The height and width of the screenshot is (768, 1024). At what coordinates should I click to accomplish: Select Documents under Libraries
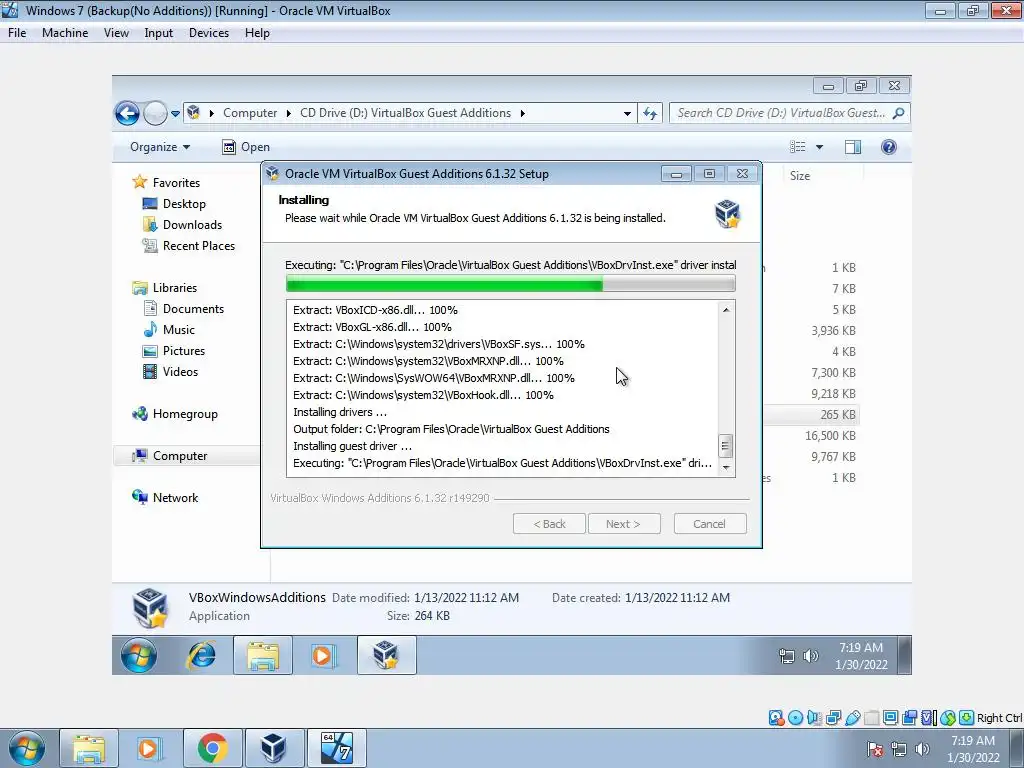184,308
